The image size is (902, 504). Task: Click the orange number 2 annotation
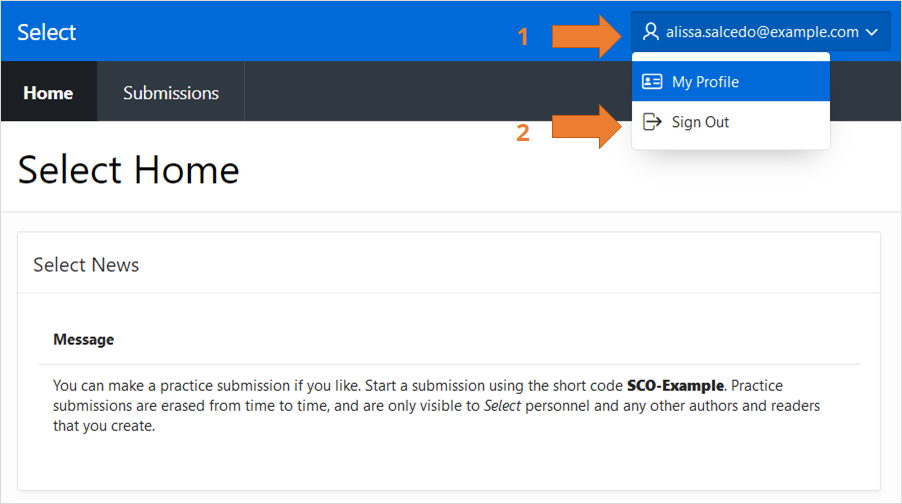[x=522, y=131]
